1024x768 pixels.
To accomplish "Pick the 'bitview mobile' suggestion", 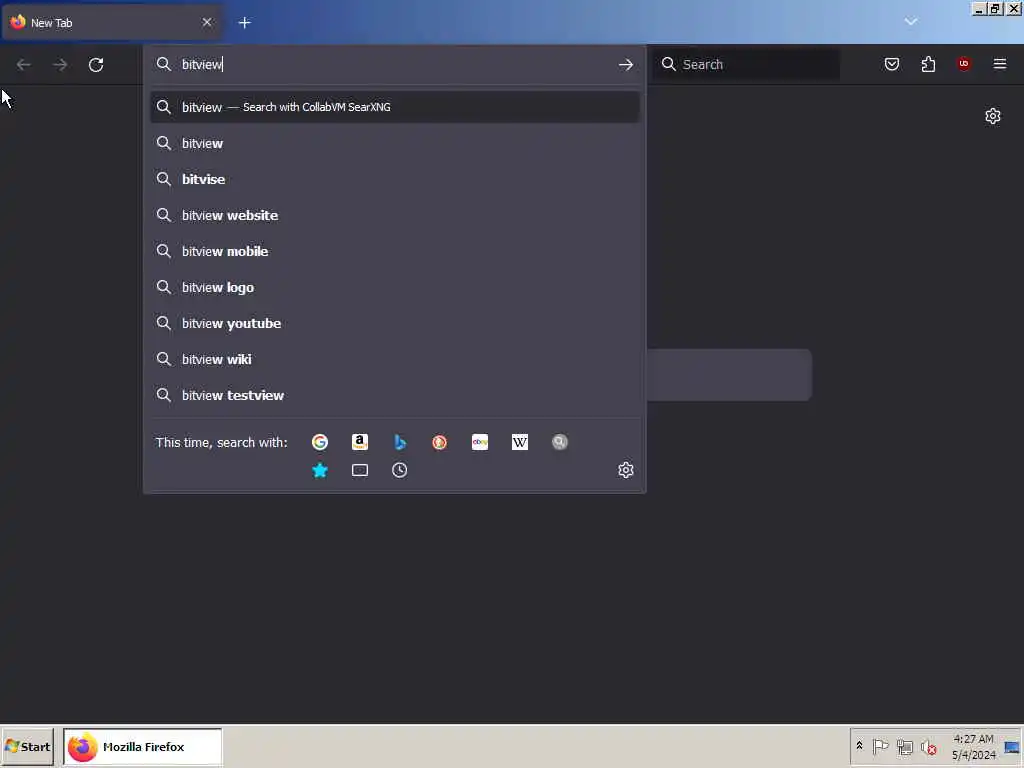I will pyautogui.click(x=395, y=251).
